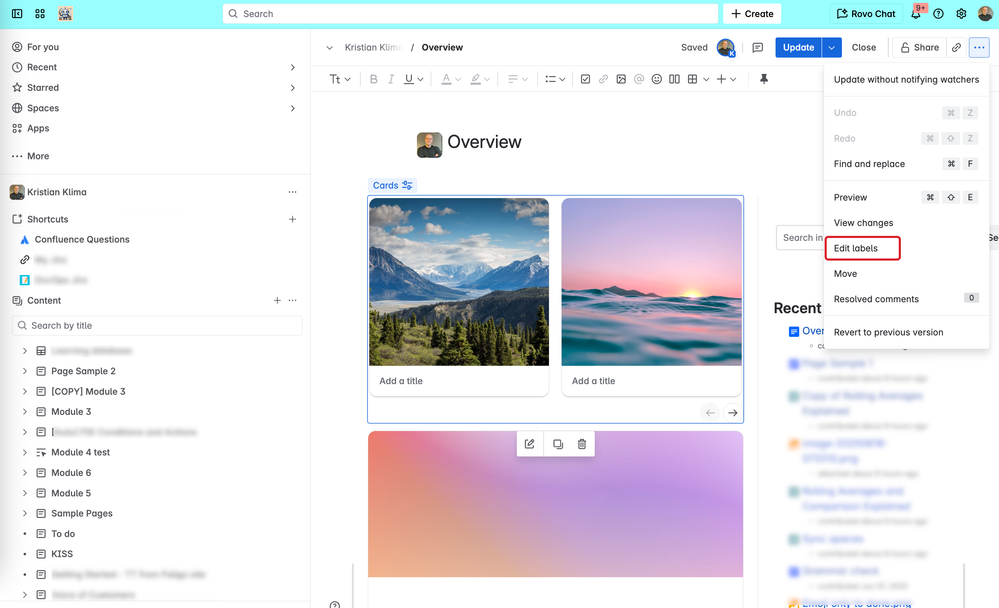The image size is (999, 608).
Task: Choose Move from the menu
Action: [x=906, y=273]
